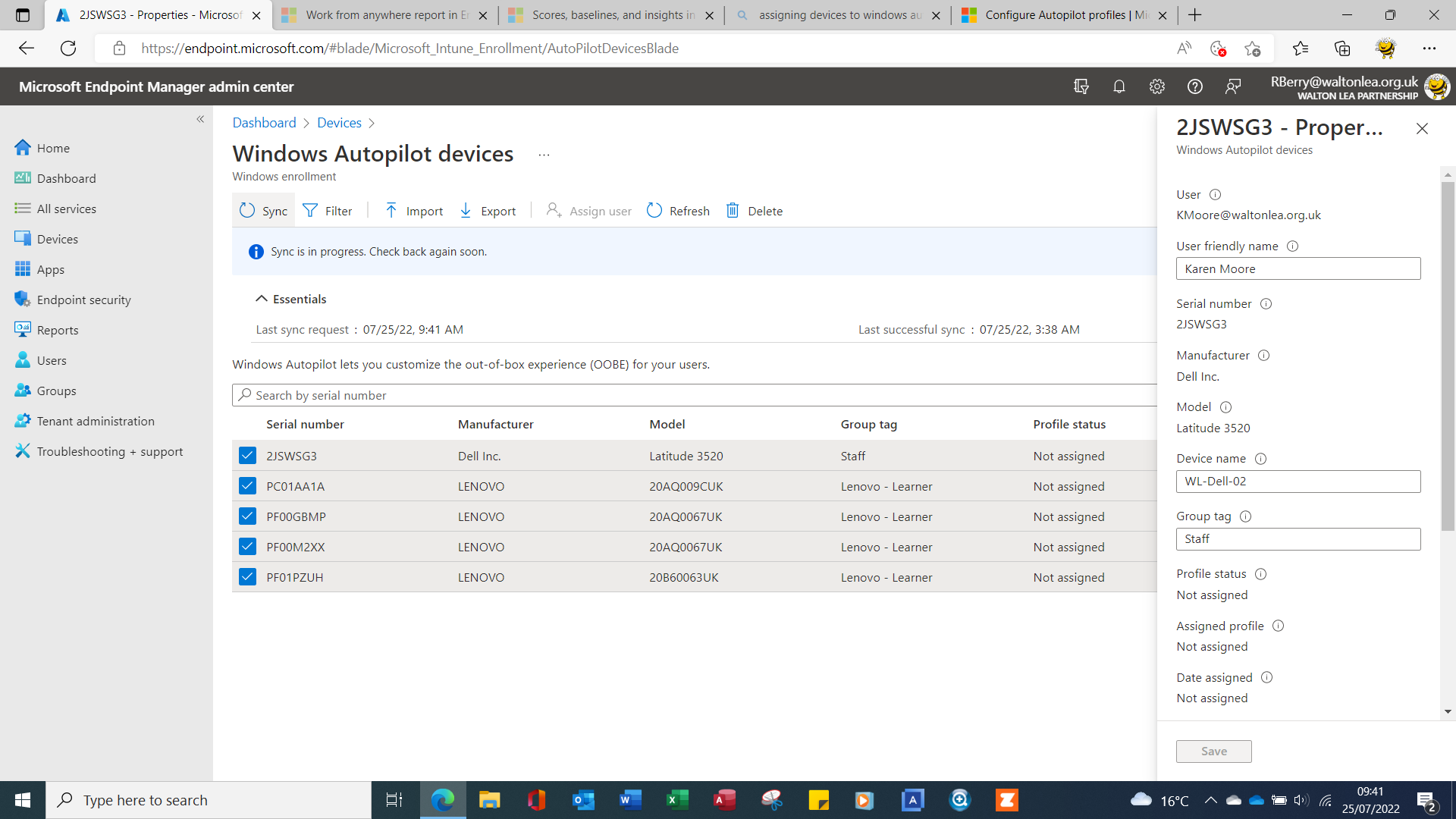This screenshot has width=1456, height=819.
Task: Open Tenant administration in sidebar
Action: click(96, 421)
